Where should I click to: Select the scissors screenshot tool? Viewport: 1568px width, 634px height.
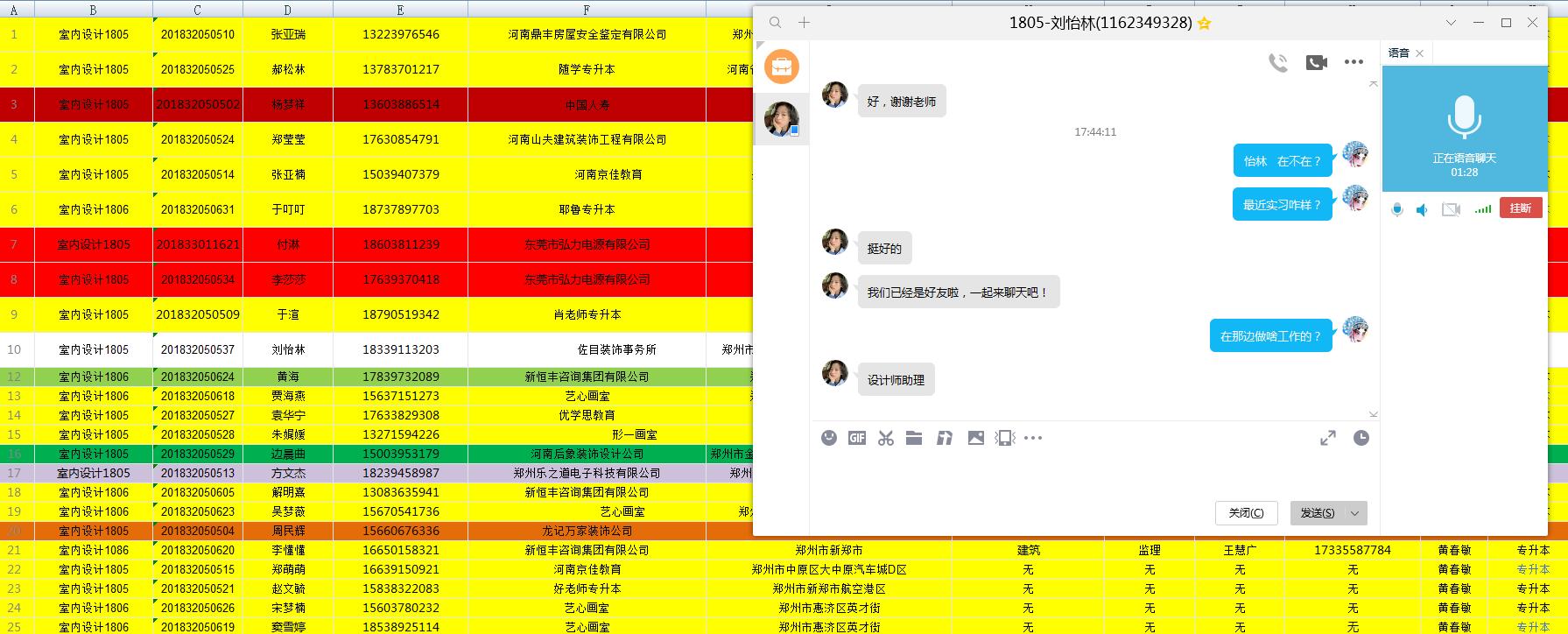[x=886, y=438]
